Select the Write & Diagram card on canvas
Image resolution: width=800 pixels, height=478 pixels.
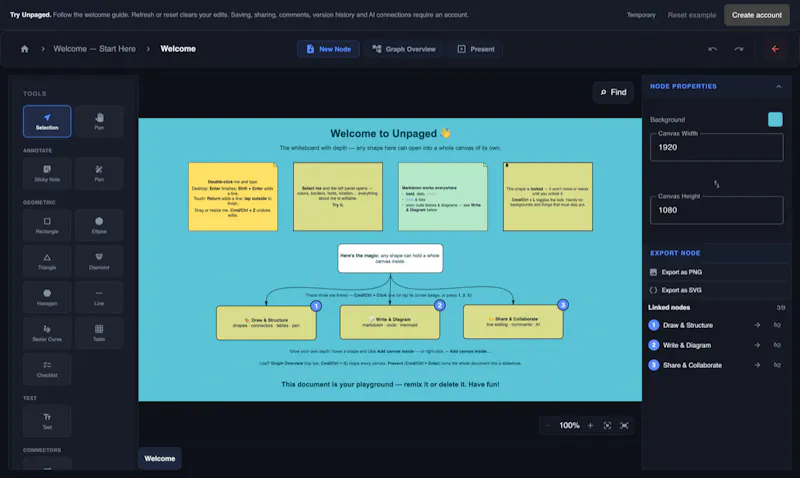(390, 322)
